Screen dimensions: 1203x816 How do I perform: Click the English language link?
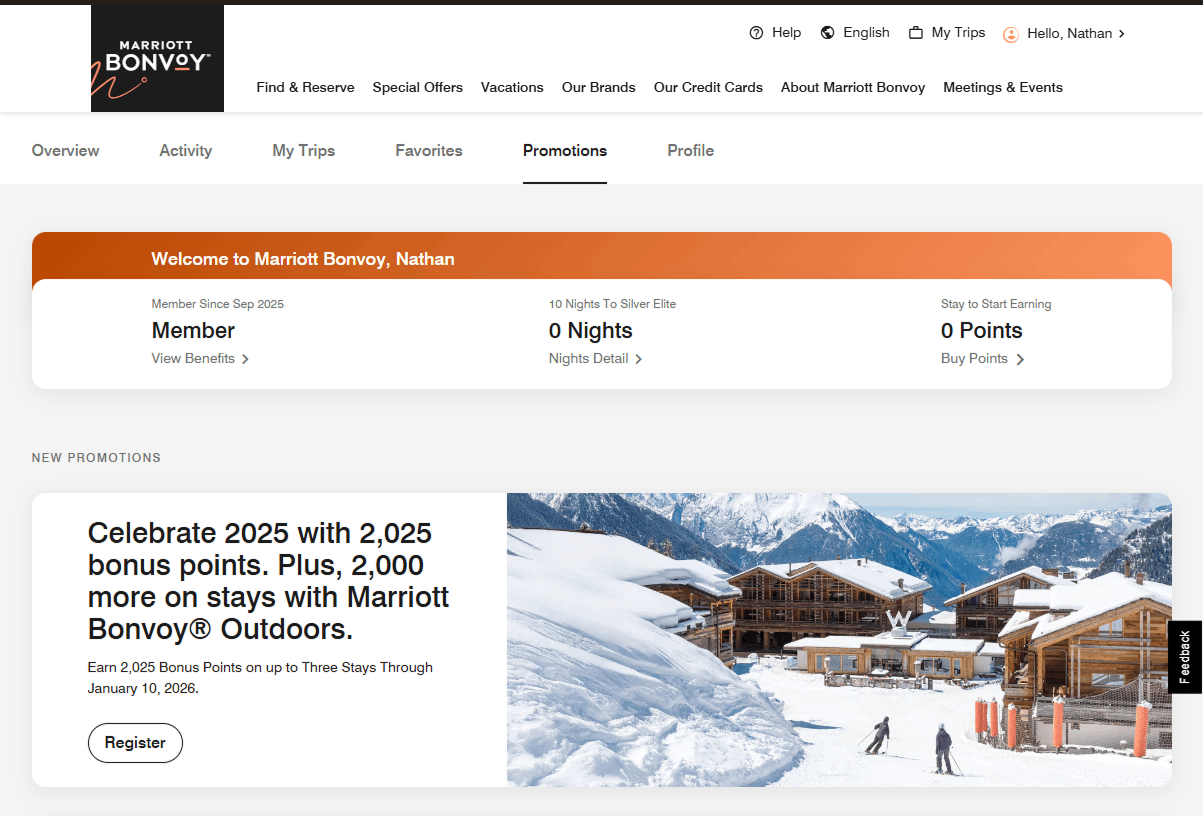tap(866, 33)
